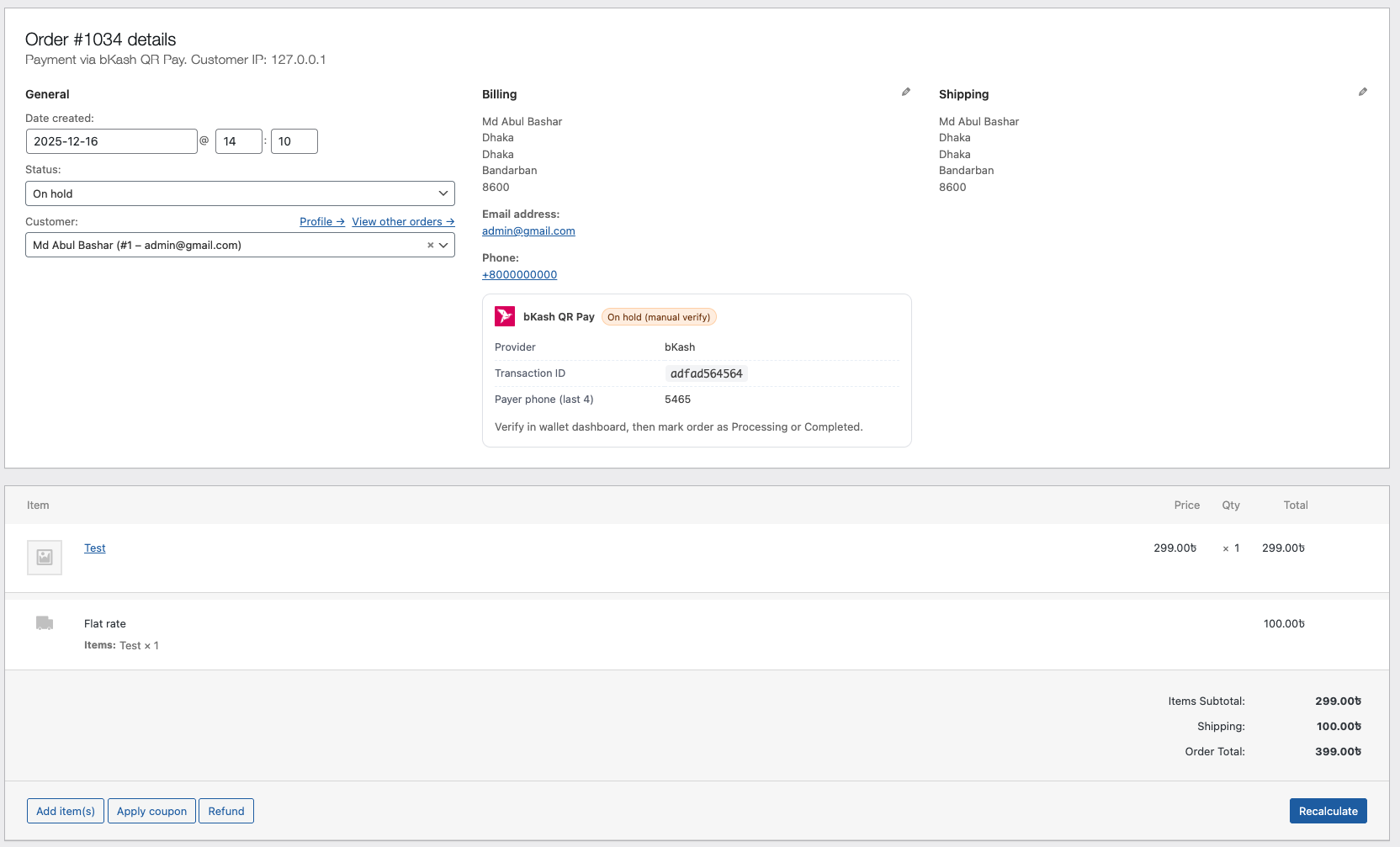Click the +8000000000 phone link
The height and width of the screenshot is (847, 1400).
519,274
